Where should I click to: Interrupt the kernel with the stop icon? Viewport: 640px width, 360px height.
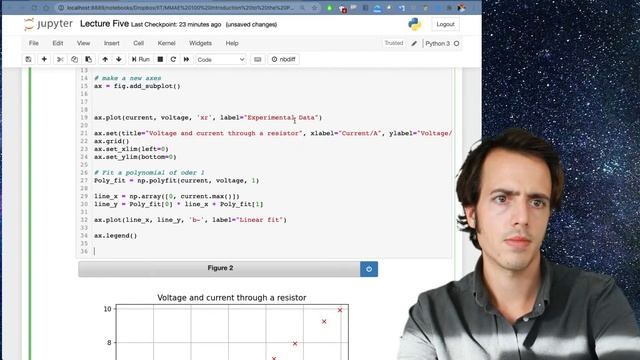pyautogui.click(x=160, y=60)
